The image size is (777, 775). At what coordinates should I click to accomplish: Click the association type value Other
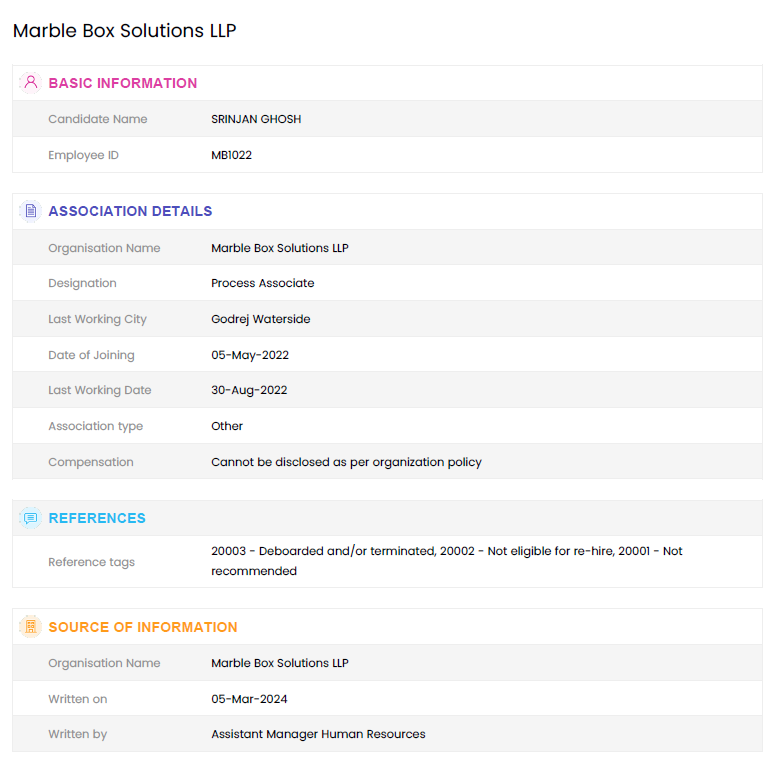227,426
